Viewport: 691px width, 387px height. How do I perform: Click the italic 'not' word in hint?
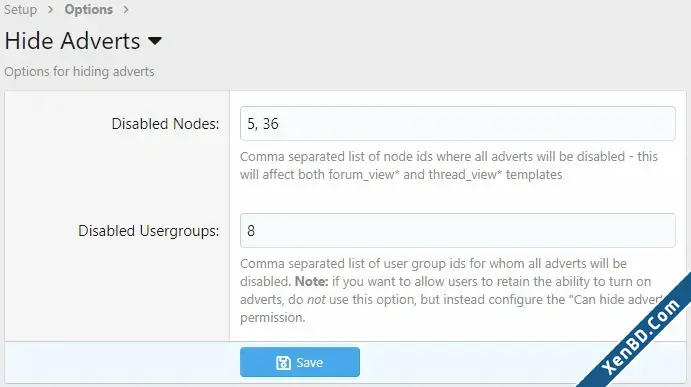click(316, 300)
